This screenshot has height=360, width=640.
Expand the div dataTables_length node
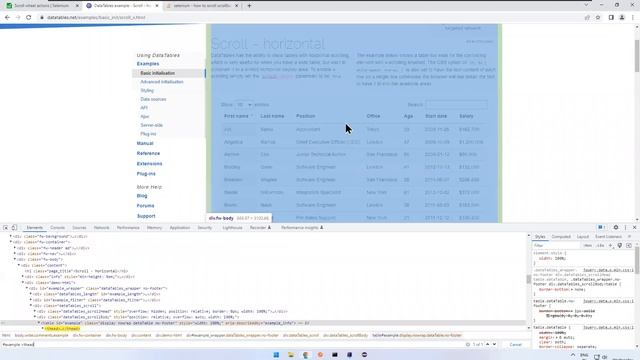tap(31, 294)
